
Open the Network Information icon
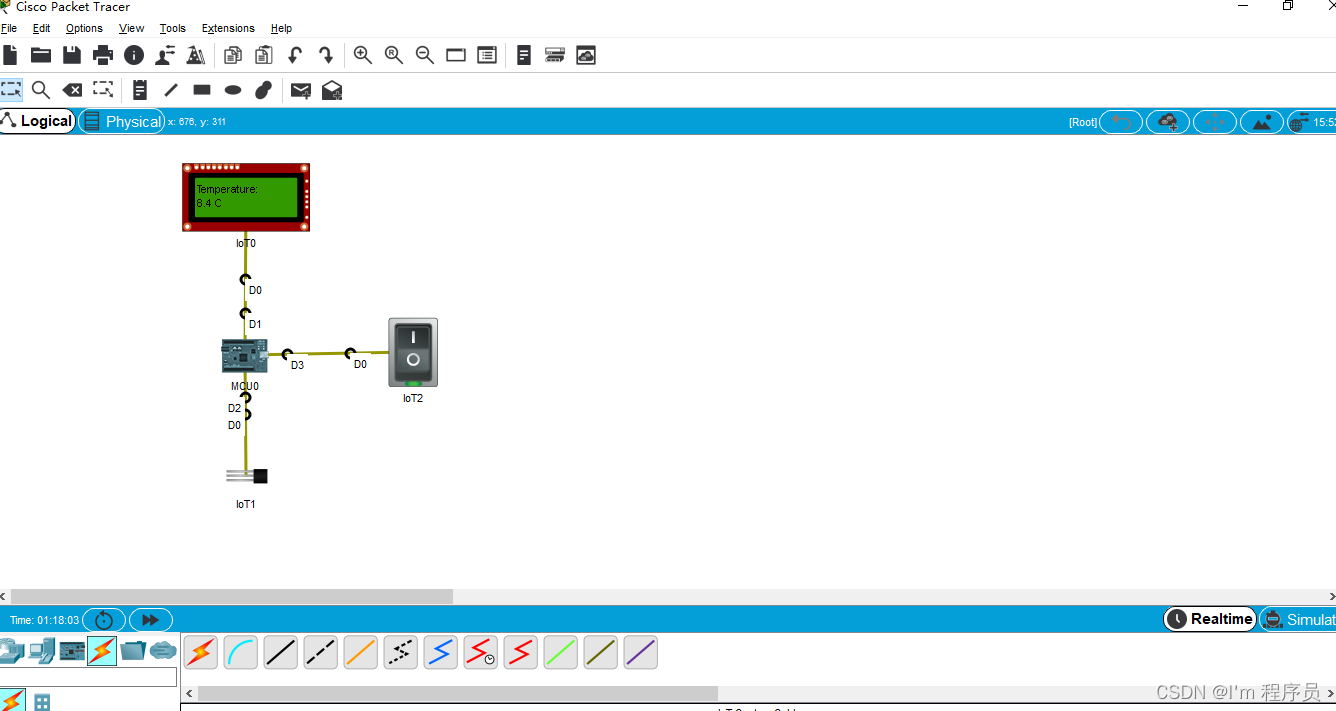134,55
